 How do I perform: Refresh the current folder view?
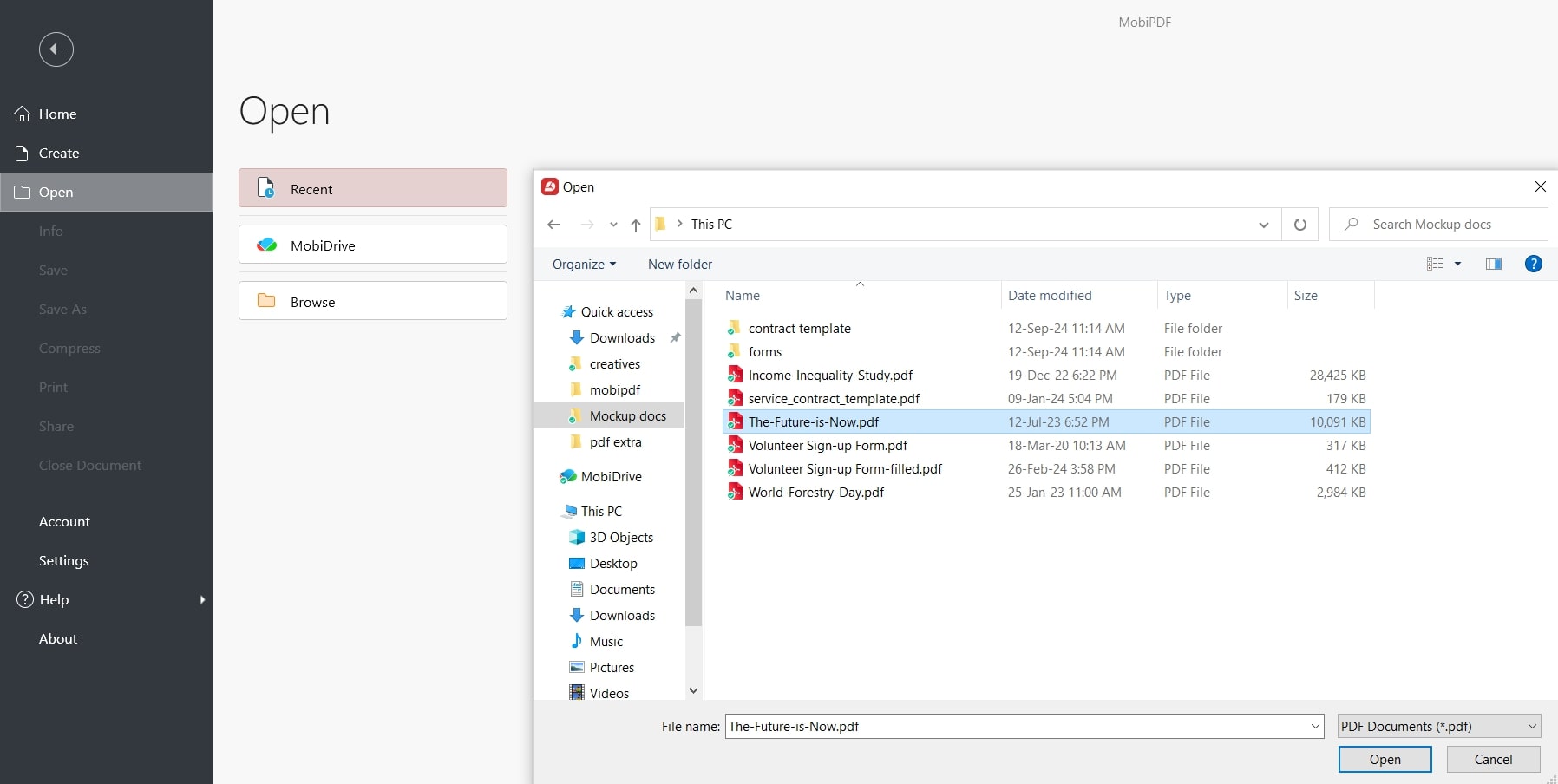click(1299, 224)
